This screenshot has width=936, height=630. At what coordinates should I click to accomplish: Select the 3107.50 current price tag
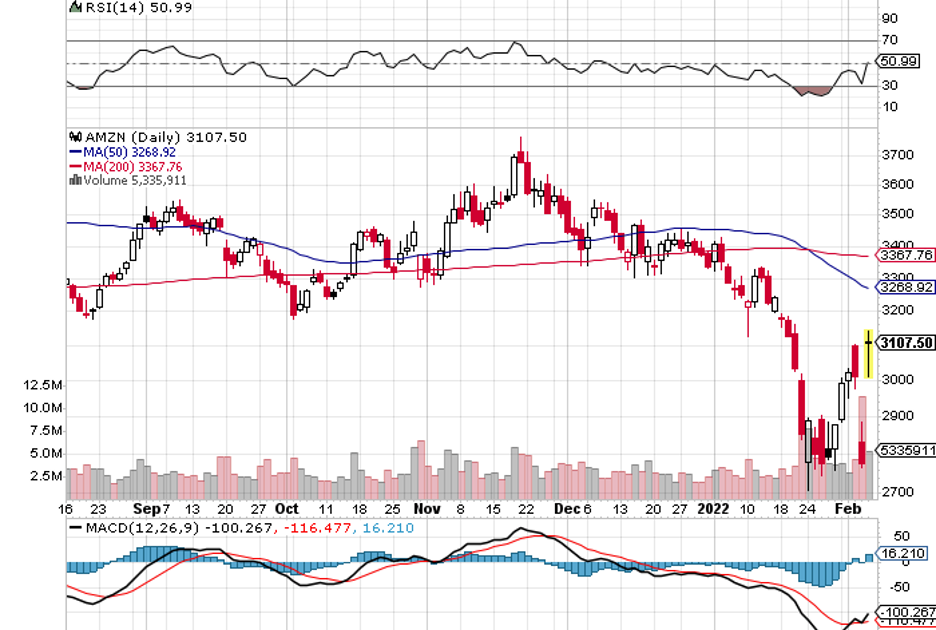coord(904,343)
